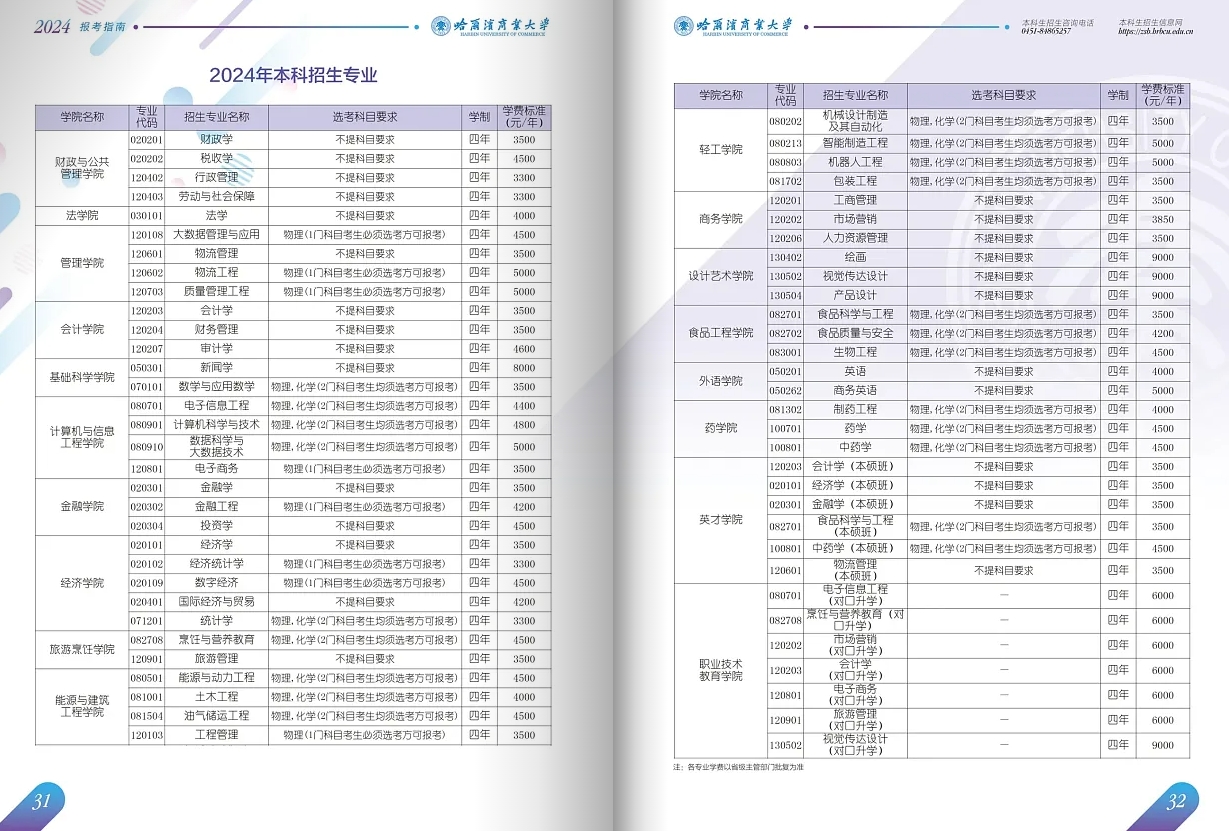Click the 审计学 major cell
1229x831 pixels.
coord(216,349)
